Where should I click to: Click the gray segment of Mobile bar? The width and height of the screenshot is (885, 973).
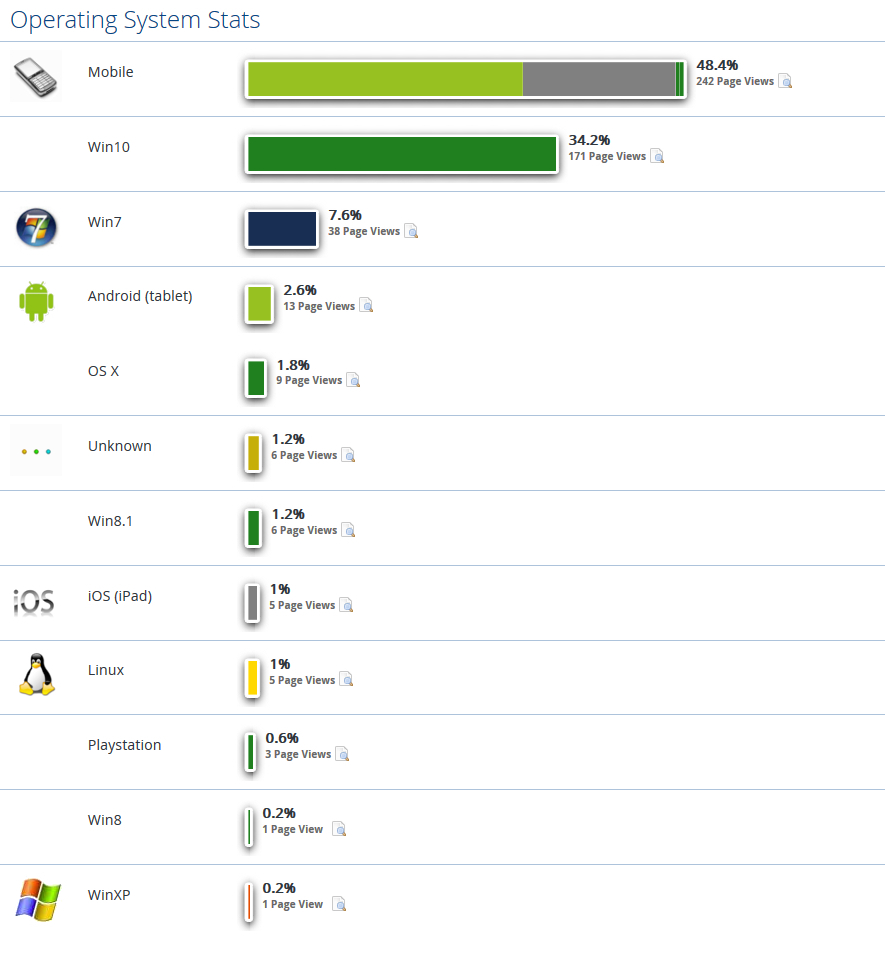point(598,79)
